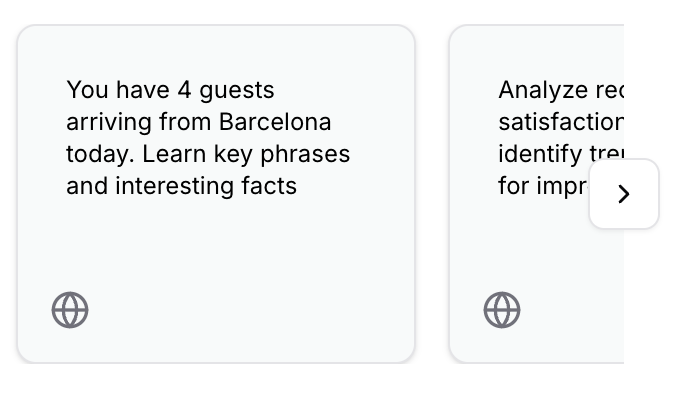Open the Barcelona guests suggestion card
The width and height of the screenshot is (688, 396).
pos(216,194)
